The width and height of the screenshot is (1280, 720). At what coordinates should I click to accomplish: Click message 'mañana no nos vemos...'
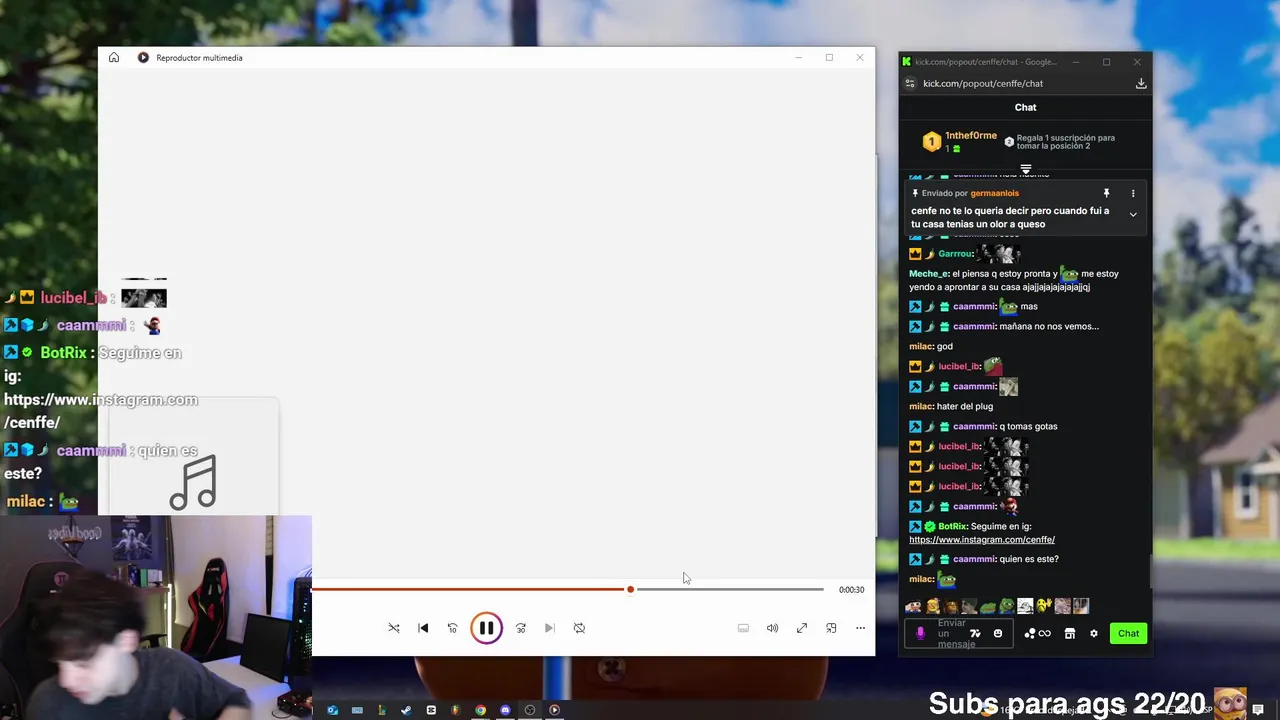coord(1048,326)
